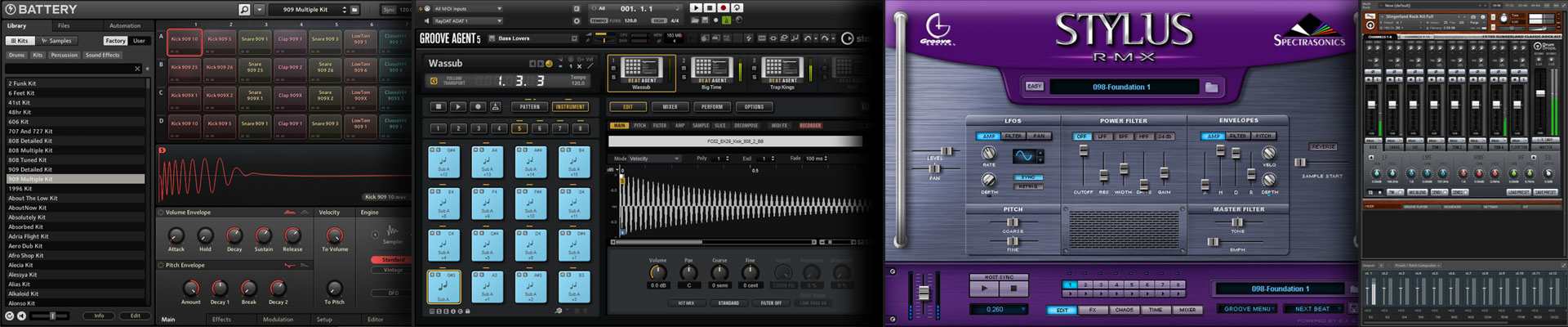Select pad group 1 in Groove Agent
The height and width of the screenshot is (327, 1568).
(x=438, y=128)
